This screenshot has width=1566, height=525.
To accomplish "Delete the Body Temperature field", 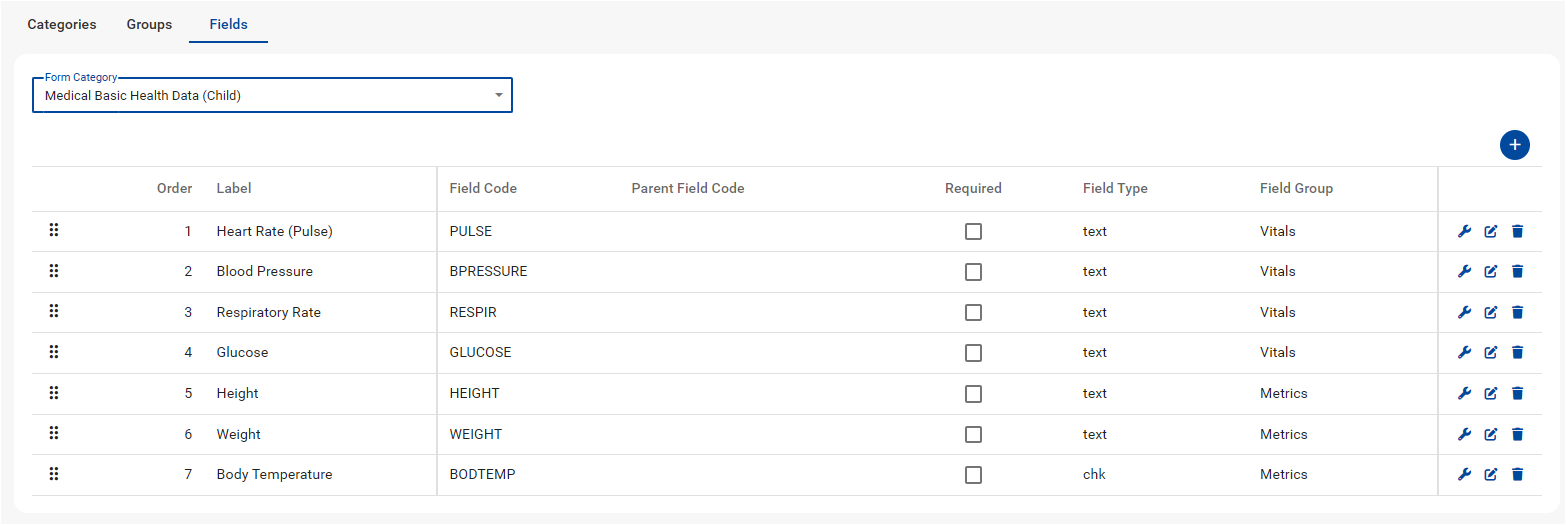I will 1517,474.
